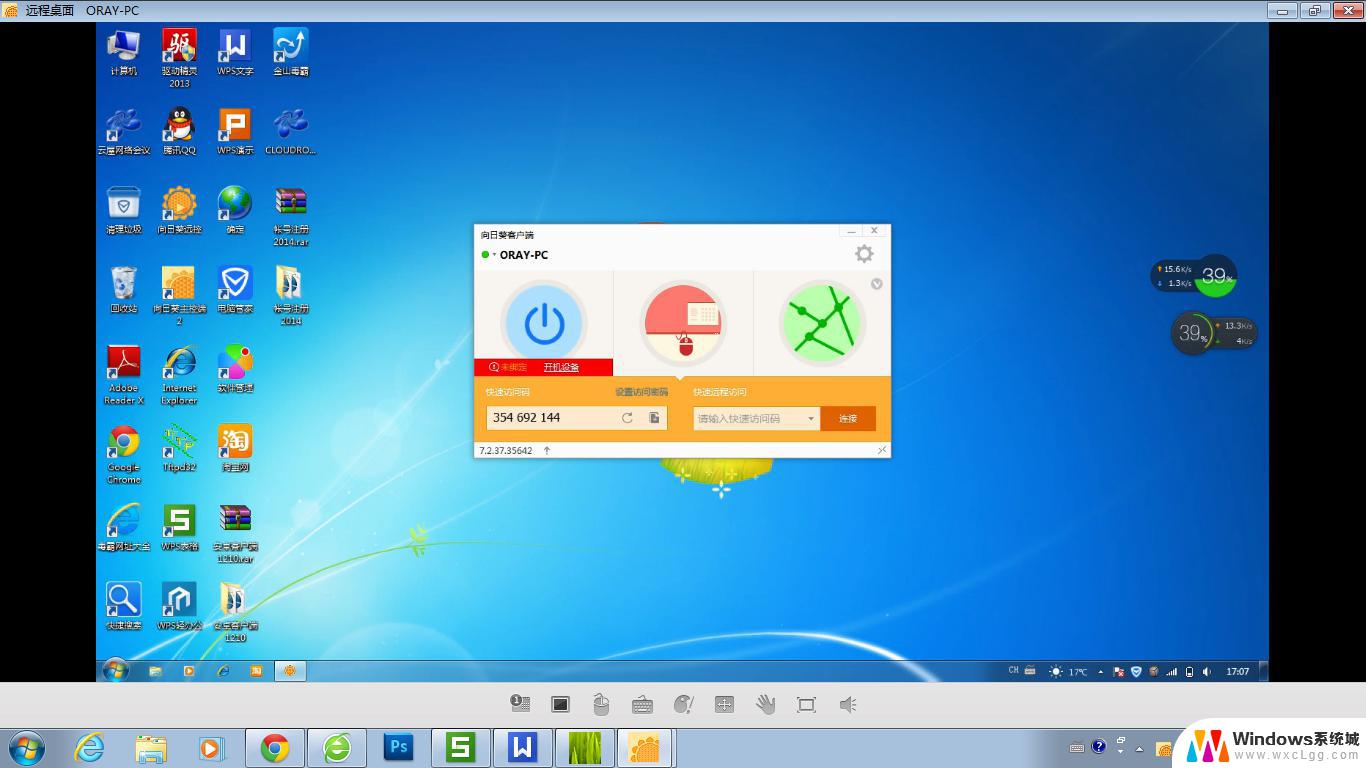This screenshot has height=768, width=1366.
Task: Open 腾讯QQ penguin desktop icon
Action: (x=179, y=131)
